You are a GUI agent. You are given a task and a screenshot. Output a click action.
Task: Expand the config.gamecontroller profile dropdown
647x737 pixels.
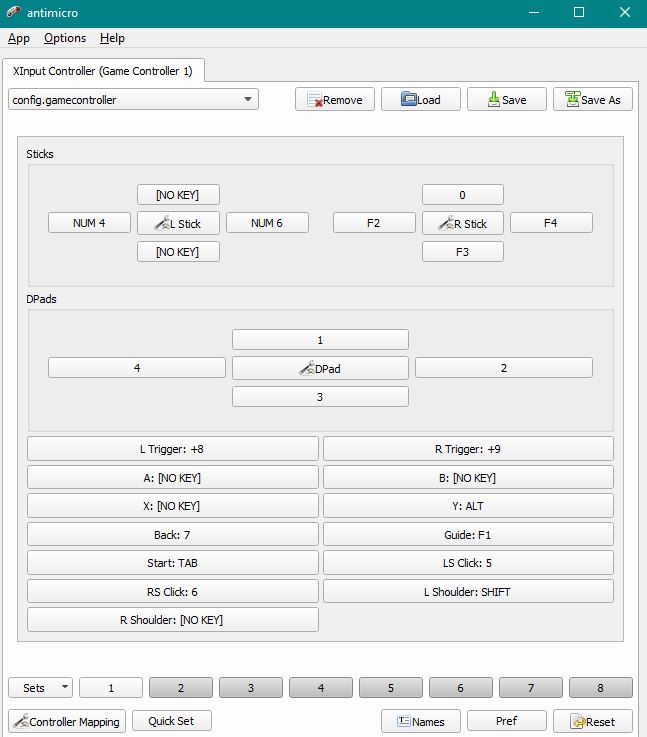tap(133, 100)
